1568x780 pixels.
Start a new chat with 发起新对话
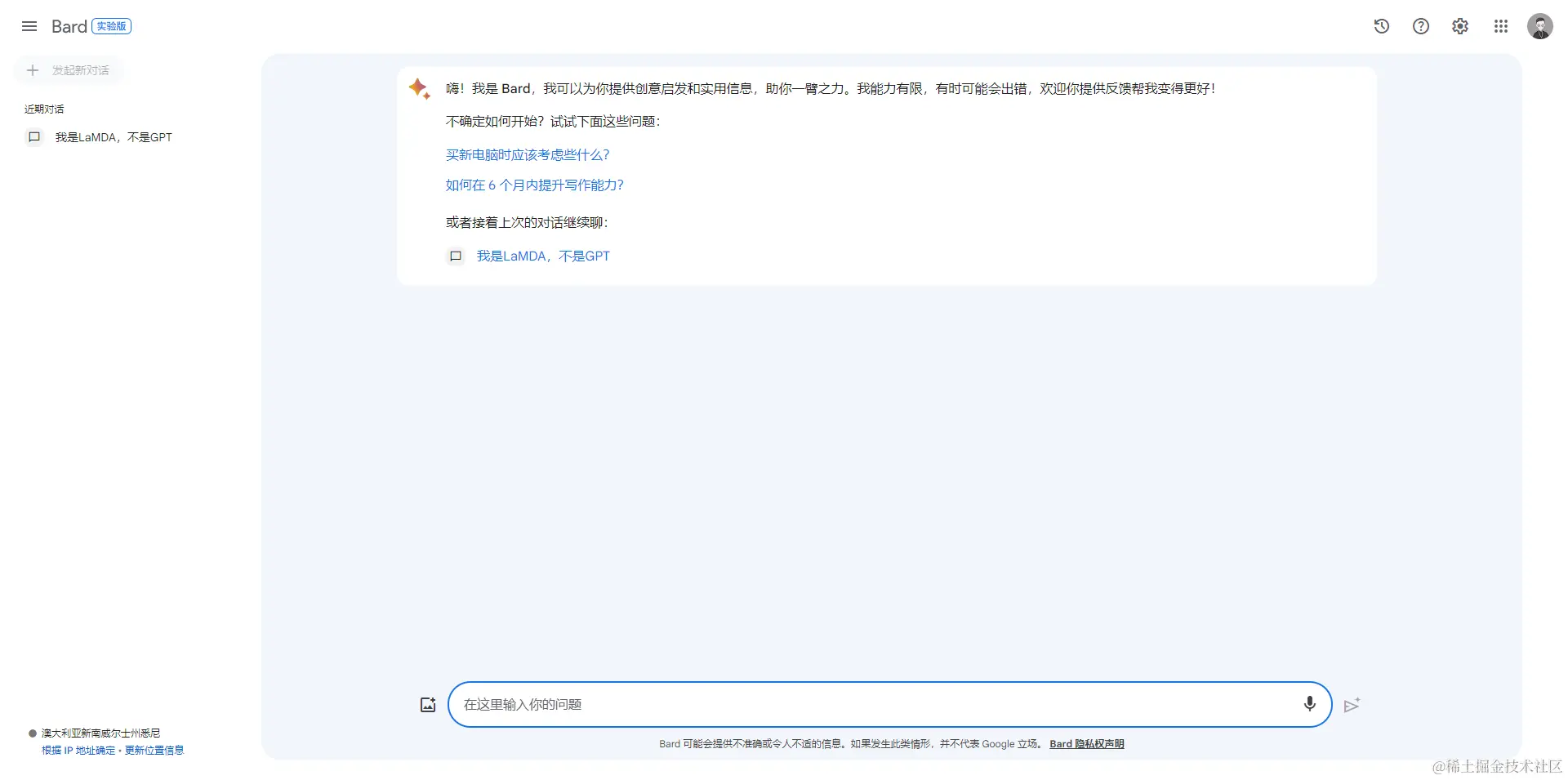[69, 70]
